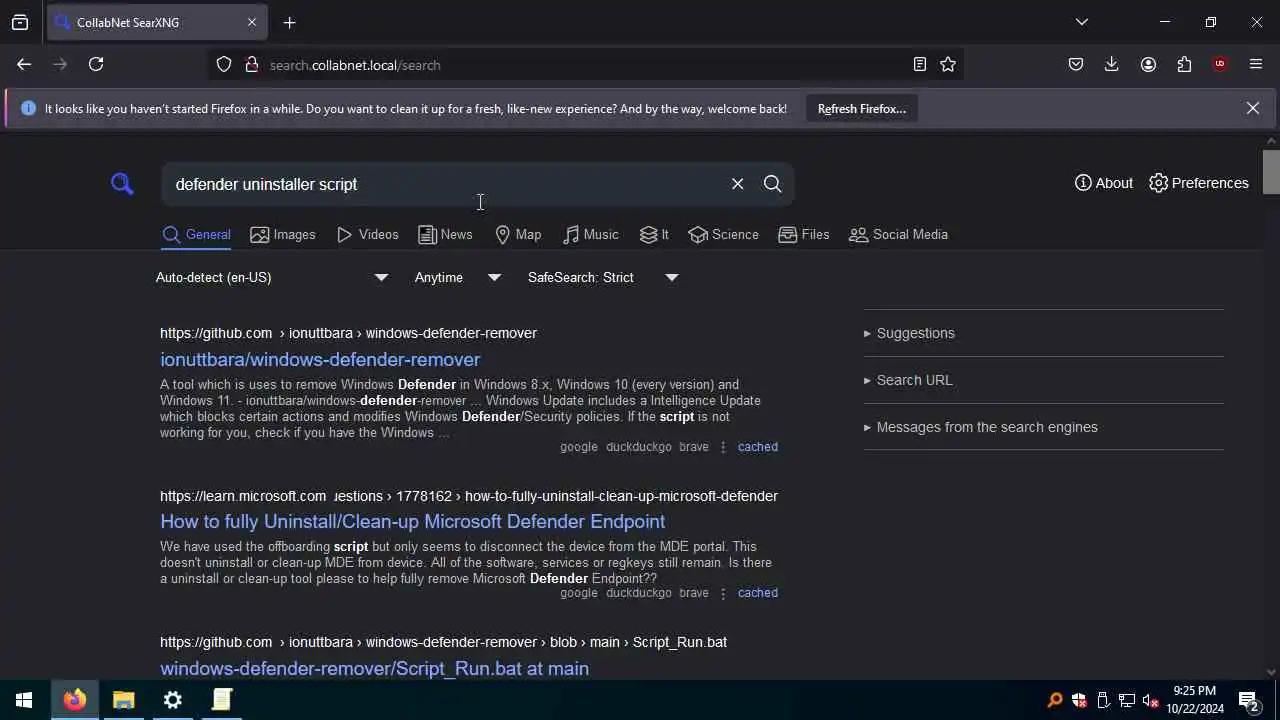The height and width of the screenshot is (720, 1280).
Task: Open the Windows Start menu
Action: tap(24, 700)
